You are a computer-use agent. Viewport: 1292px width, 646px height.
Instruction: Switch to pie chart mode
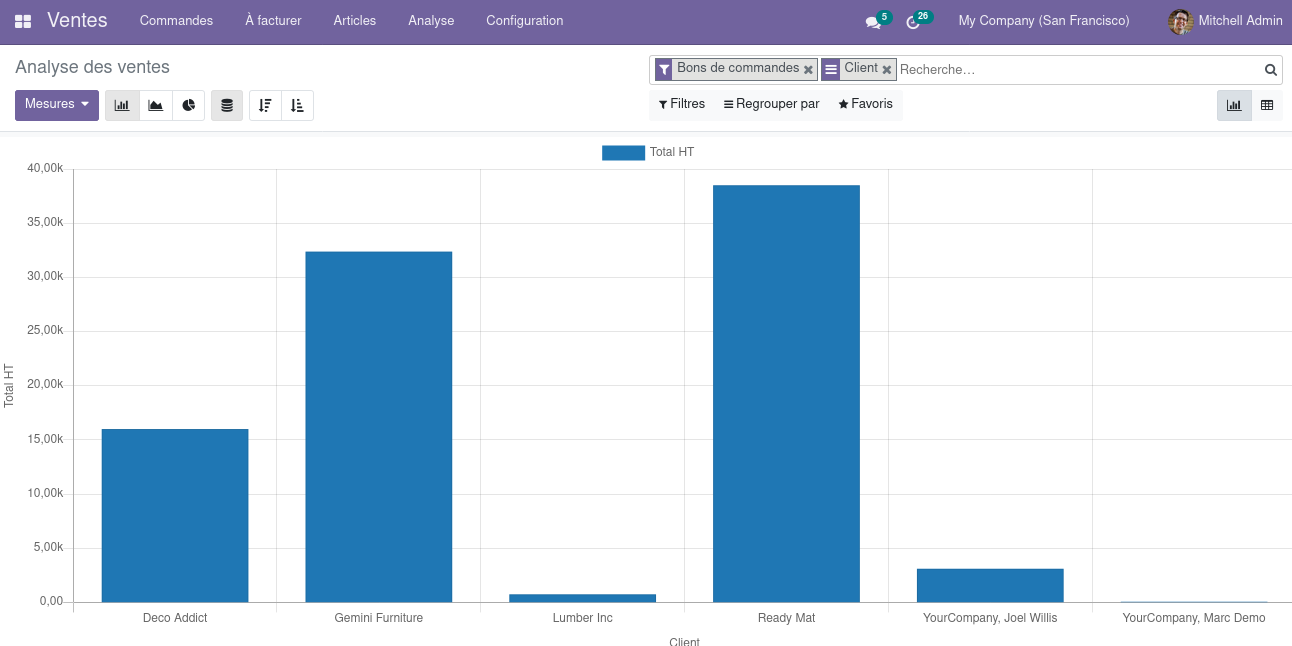[189, 105]
